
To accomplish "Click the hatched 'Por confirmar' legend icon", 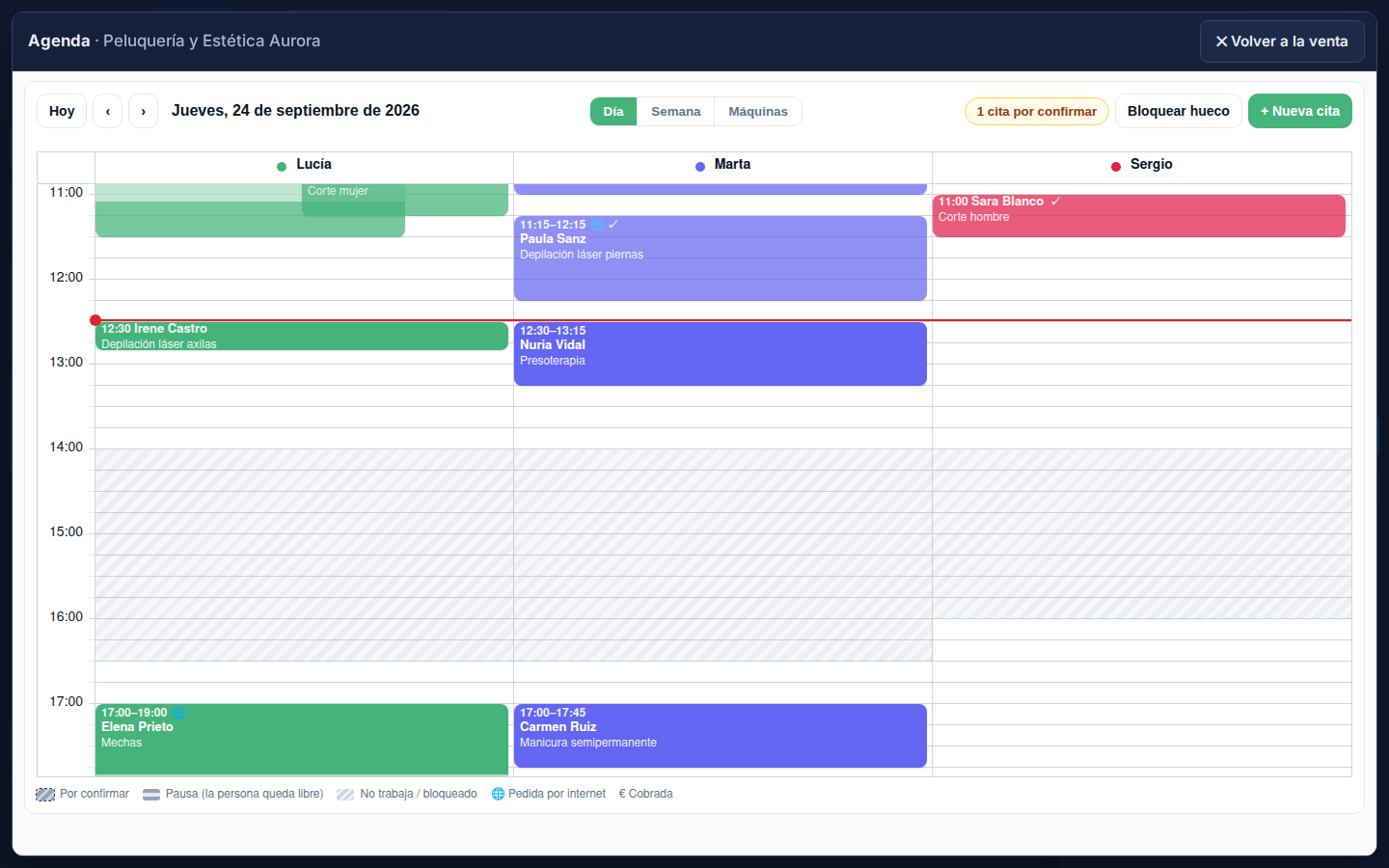I will pos(45,795).
